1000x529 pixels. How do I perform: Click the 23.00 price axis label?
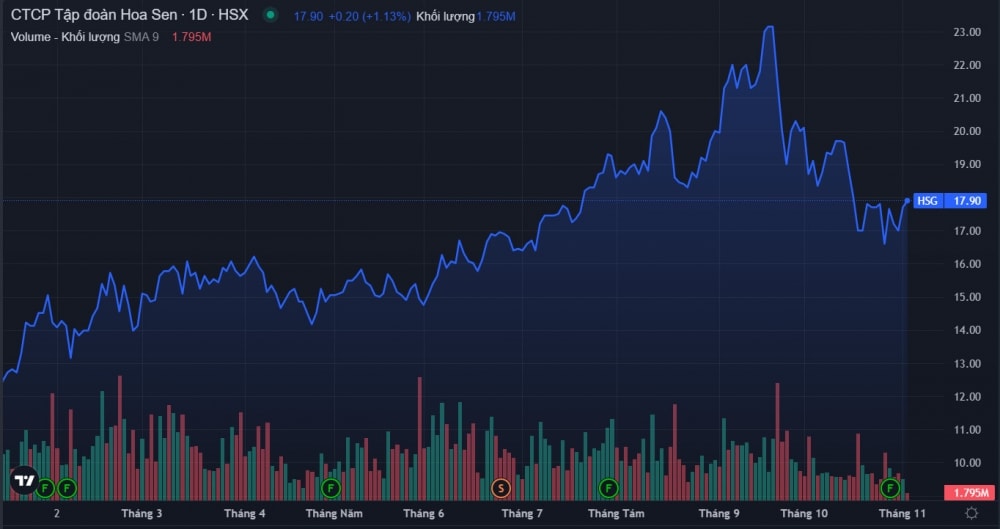(967, 32)
